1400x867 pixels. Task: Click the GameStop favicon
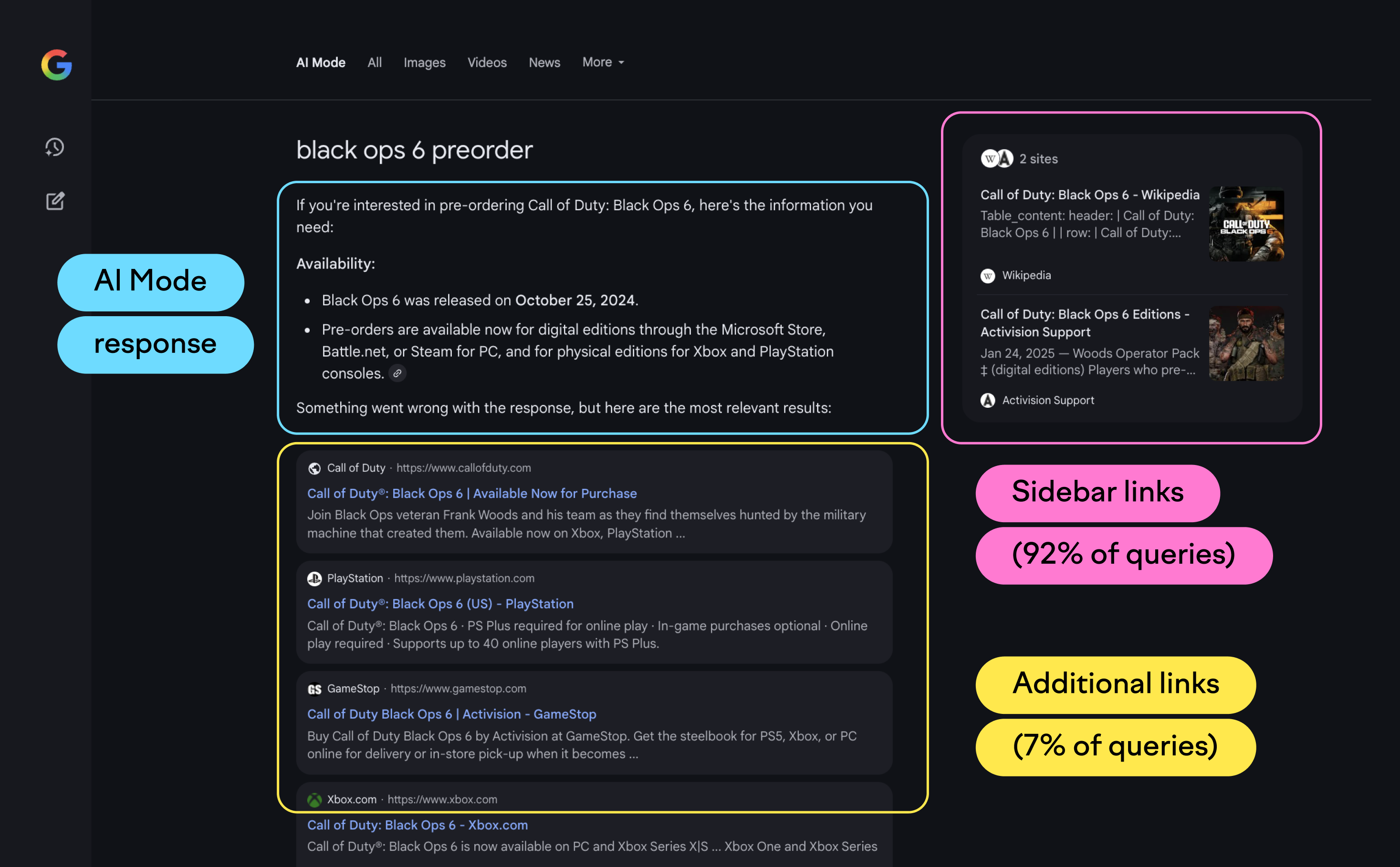click(x=314, y=689)
